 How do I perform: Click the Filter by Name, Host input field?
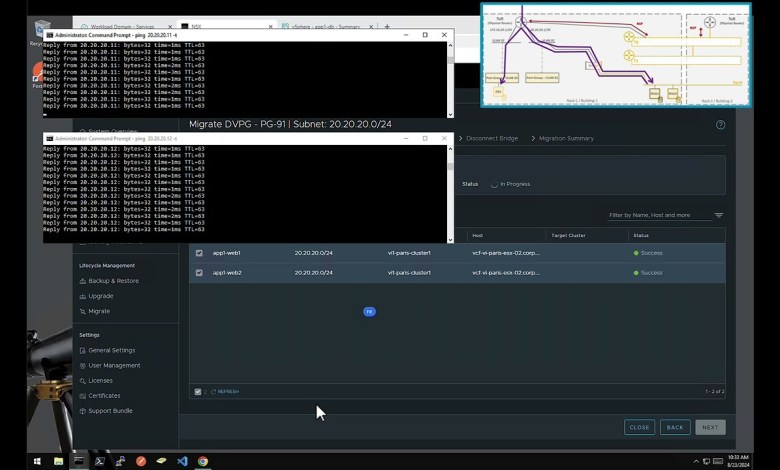[659, 215]
